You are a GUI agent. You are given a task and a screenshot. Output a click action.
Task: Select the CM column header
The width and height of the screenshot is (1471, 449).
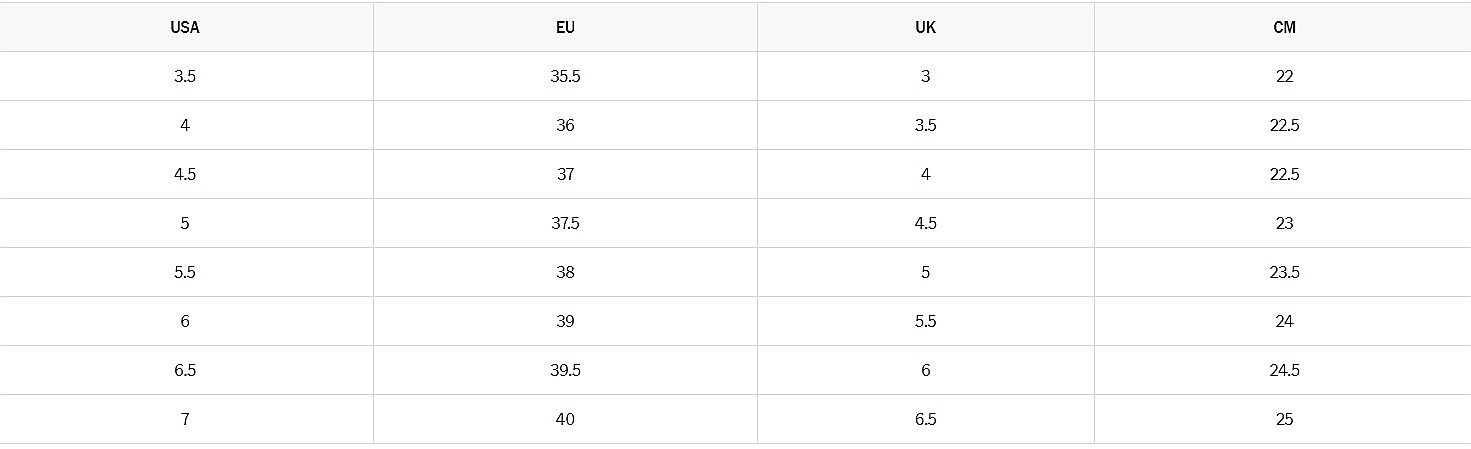click(1284, 28)
